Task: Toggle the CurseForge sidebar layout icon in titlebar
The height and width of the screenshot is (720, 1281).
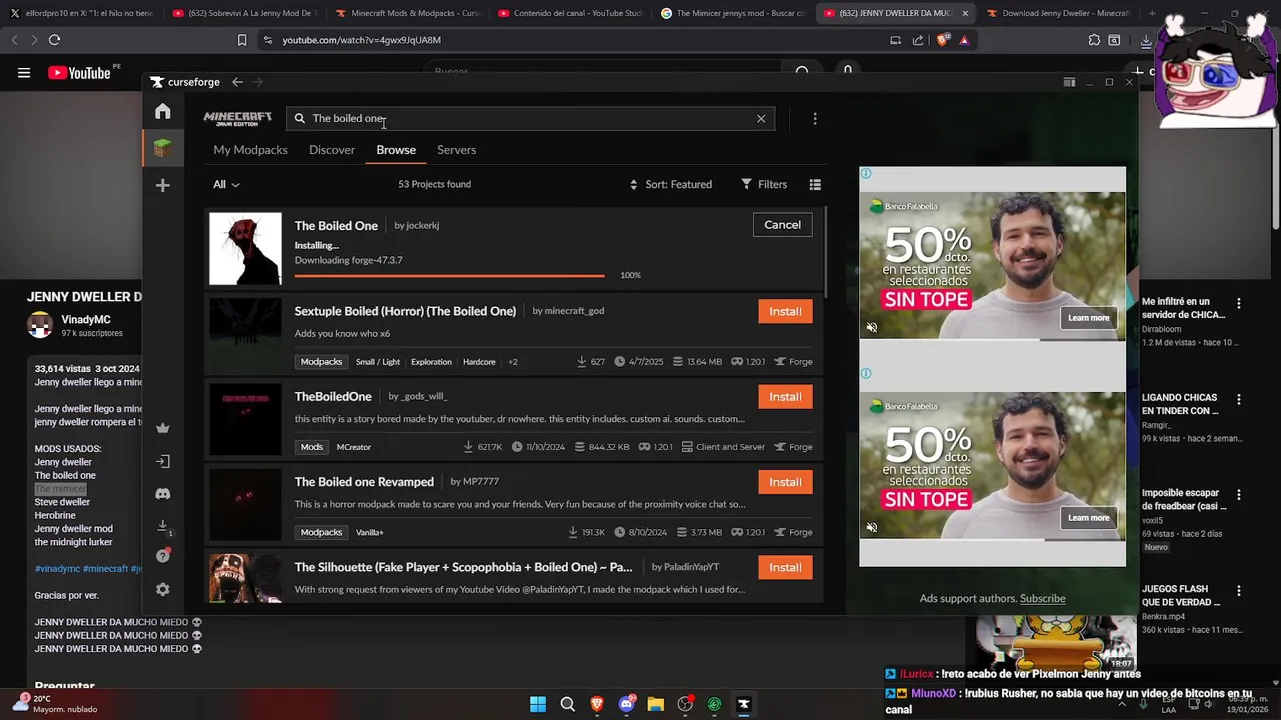Action: [1069, 82]
